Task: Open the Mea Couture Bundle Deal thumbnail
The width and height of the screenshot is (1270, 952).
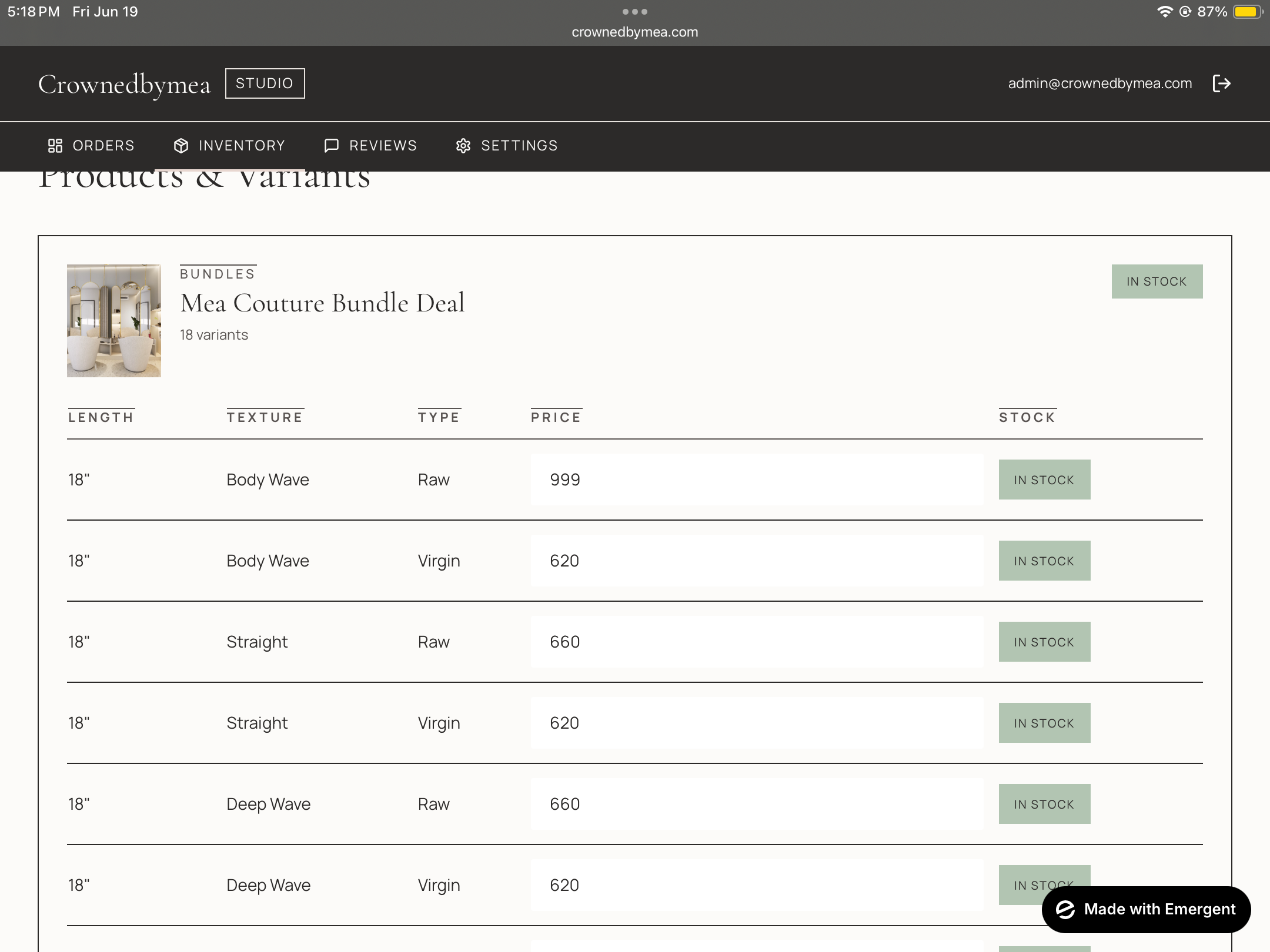Action: pyautogui.click(x=114, y=321)
